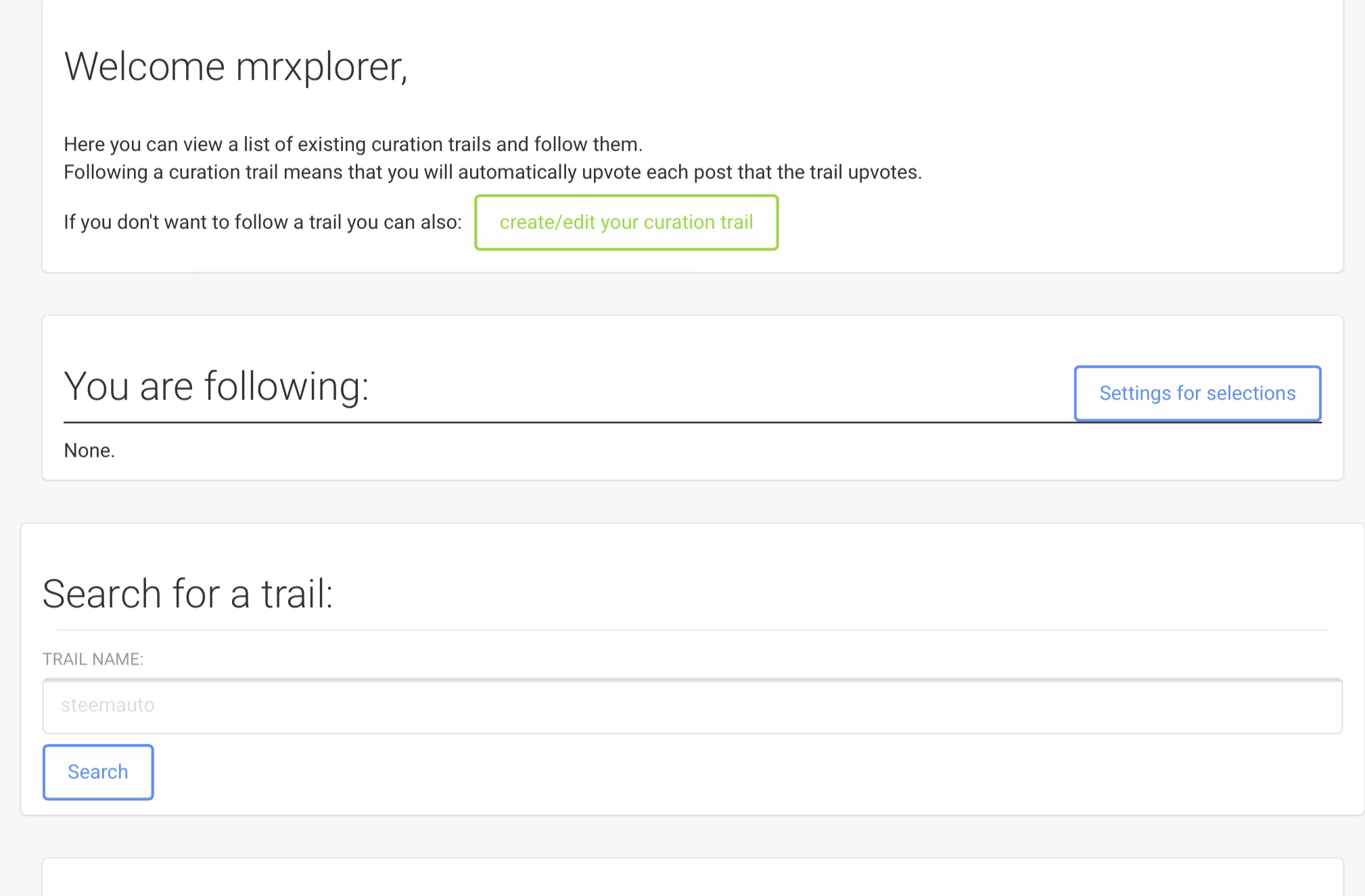Click the word "mrxplorer" in the welcome heading
The height and width of the screenshot is (896, 1365).
pos(321,67)
